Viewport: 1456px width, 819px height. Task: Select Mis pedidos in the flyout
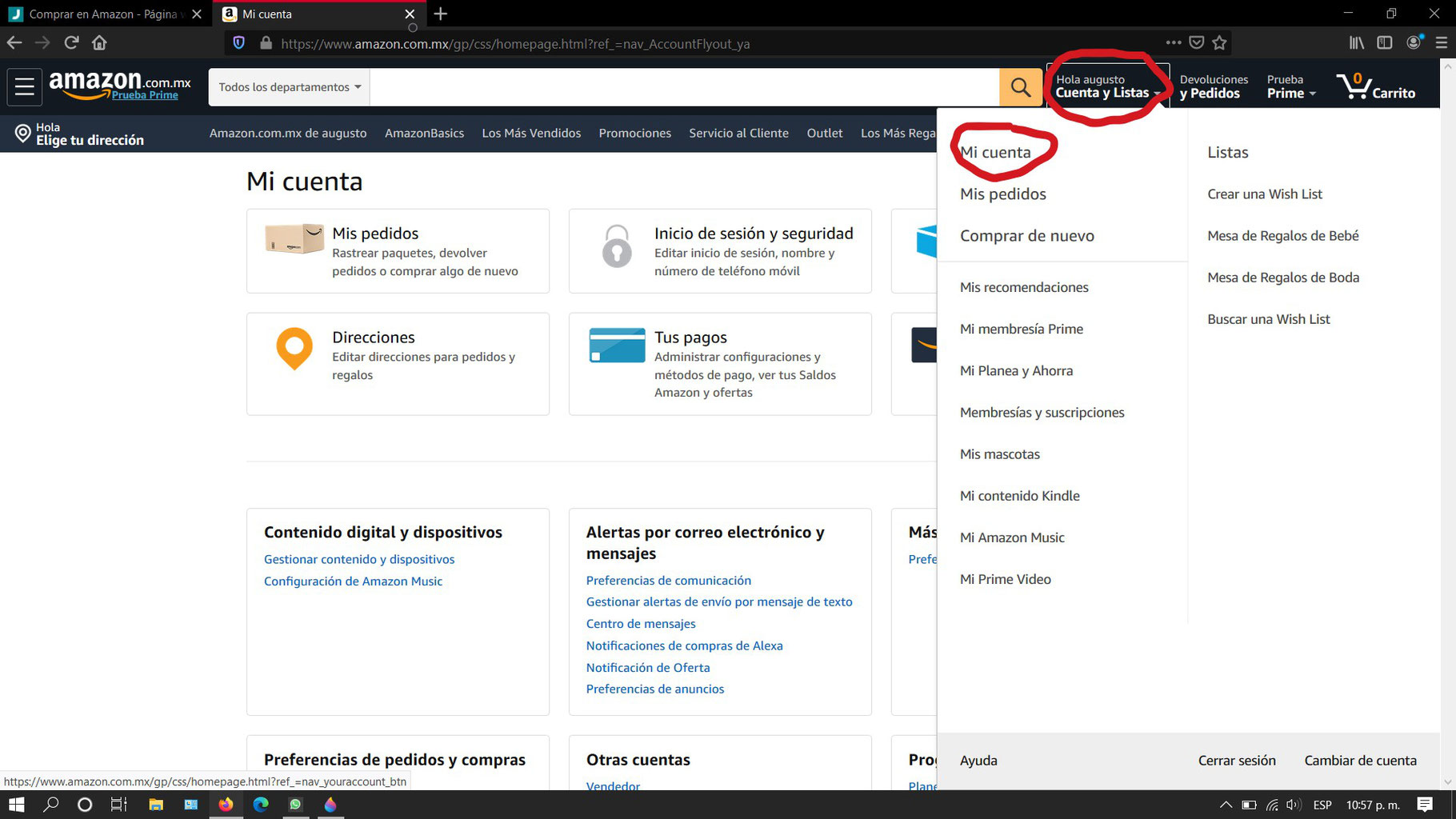tap(1003, 194)
